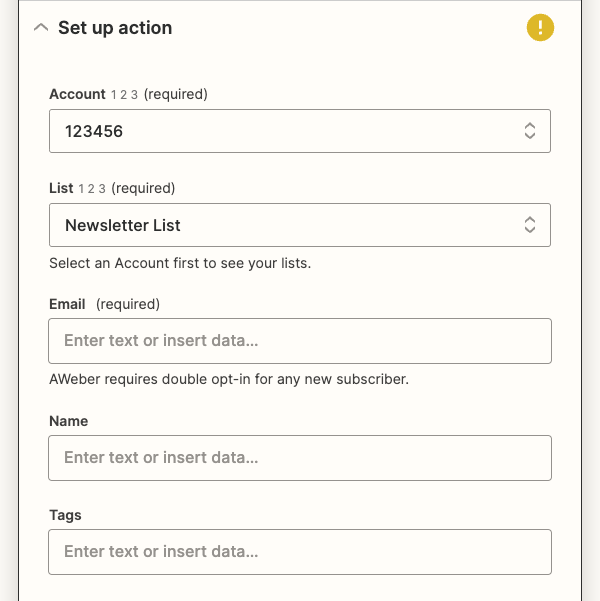Click the Name field label
Screen dimensions: 600x601
69,421
